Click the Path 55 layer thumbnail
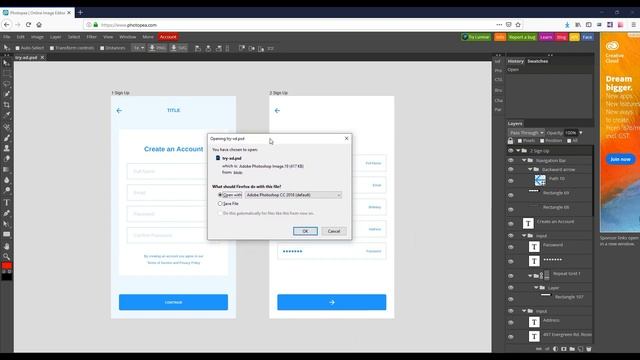Viewport: 640px width, 360px height. click(x=540, y=180)
